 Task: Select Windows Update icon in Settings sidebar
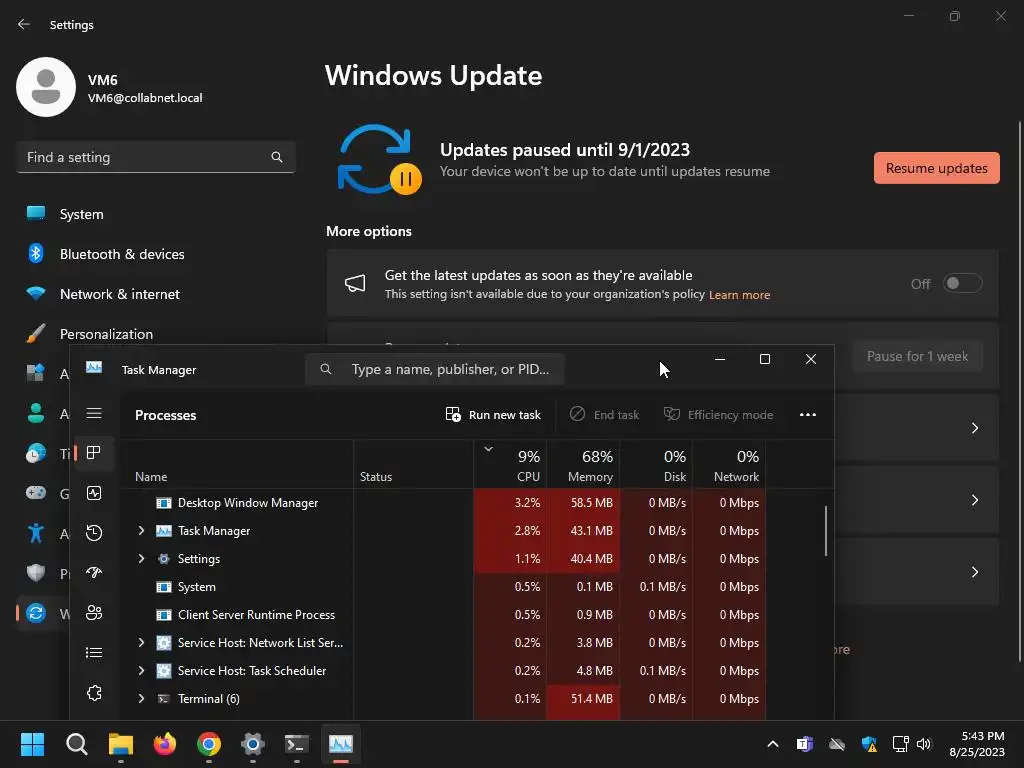click(36, 613)
